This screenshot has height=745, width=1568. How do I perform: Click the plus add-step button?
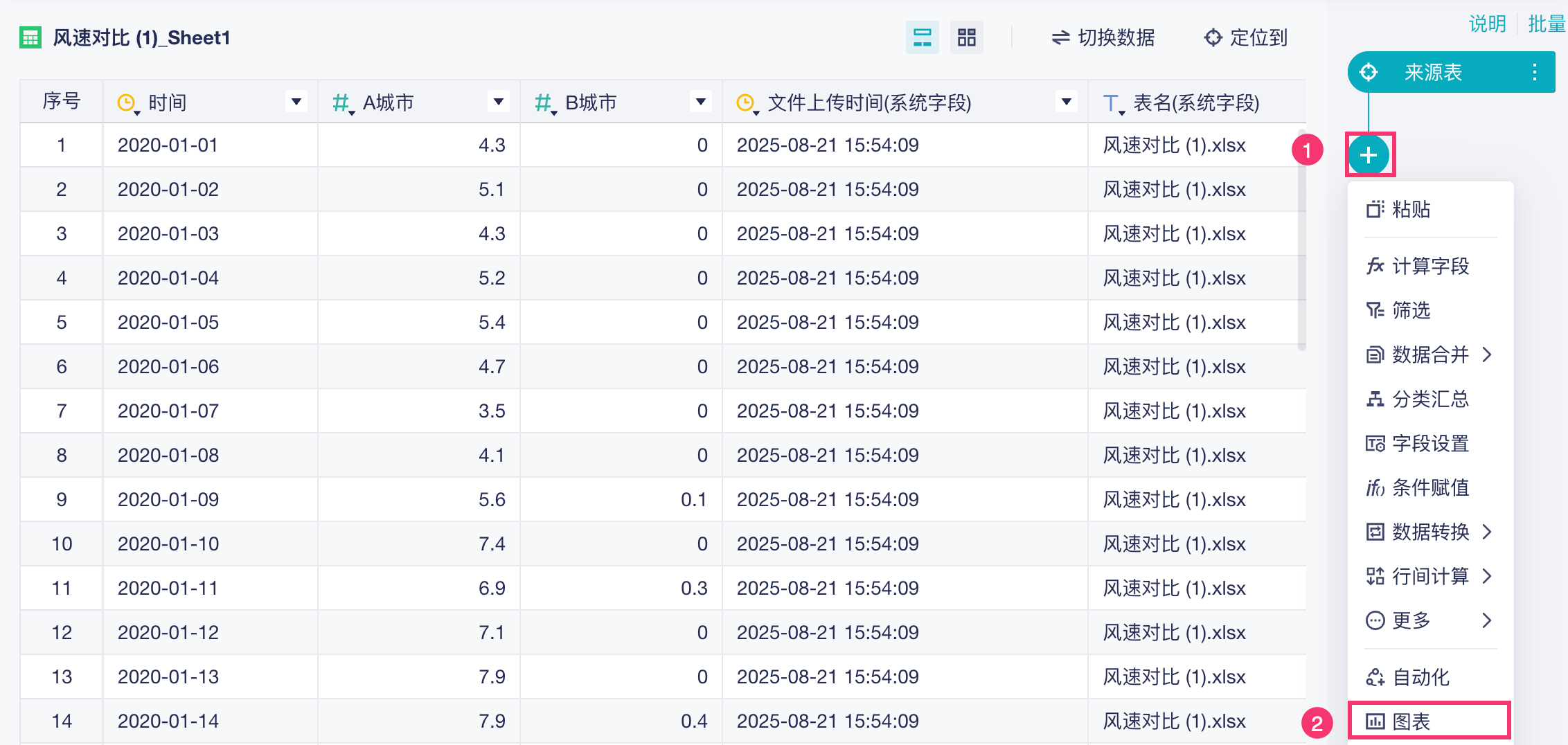coord(1368,154)
